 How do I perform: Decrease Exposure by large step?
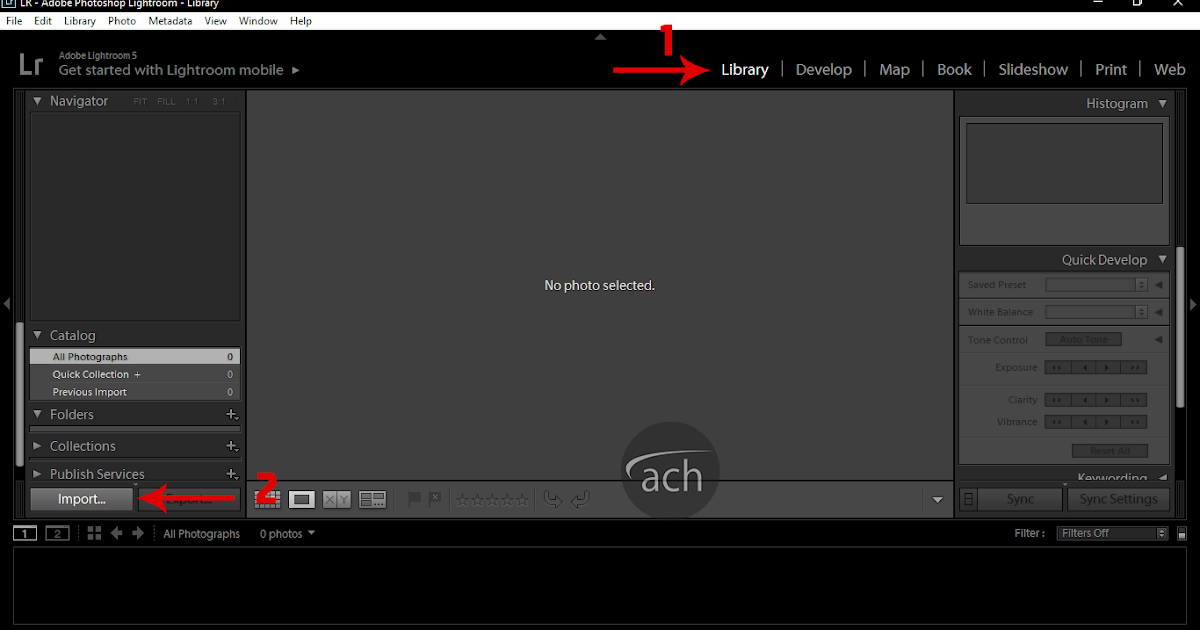[x=1057, y=368]
